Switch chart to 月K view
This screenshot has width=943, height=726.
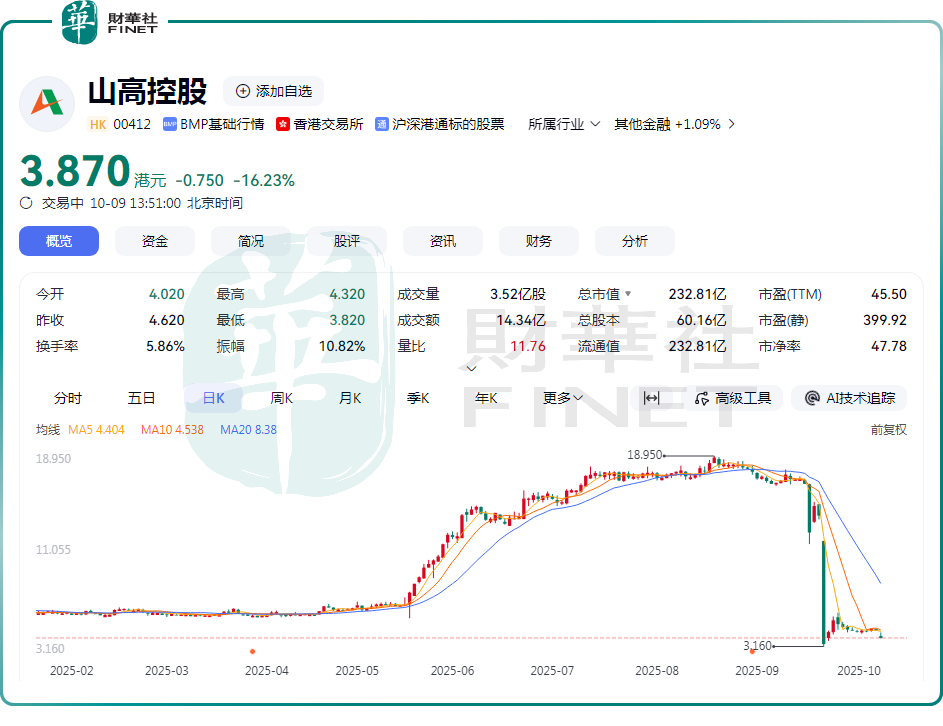[349, 398]
